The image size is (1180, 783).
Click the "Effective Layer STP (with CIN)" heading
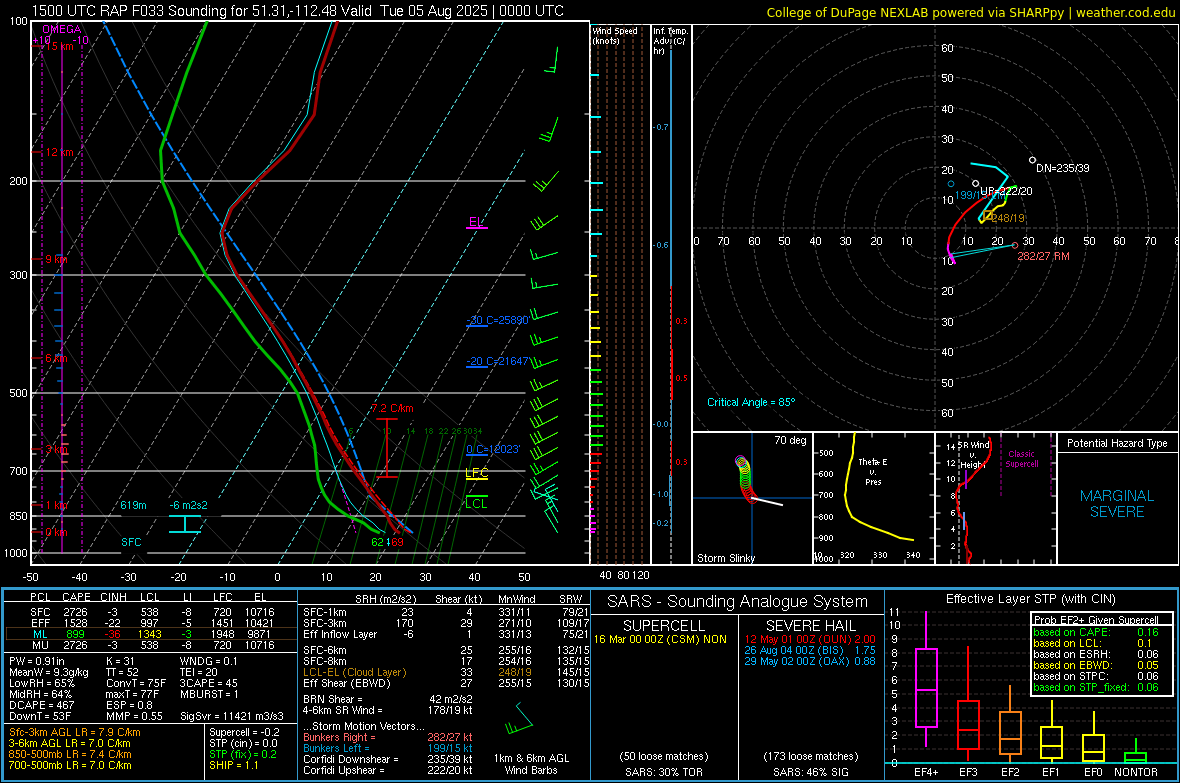click(x=1030, y=599)
